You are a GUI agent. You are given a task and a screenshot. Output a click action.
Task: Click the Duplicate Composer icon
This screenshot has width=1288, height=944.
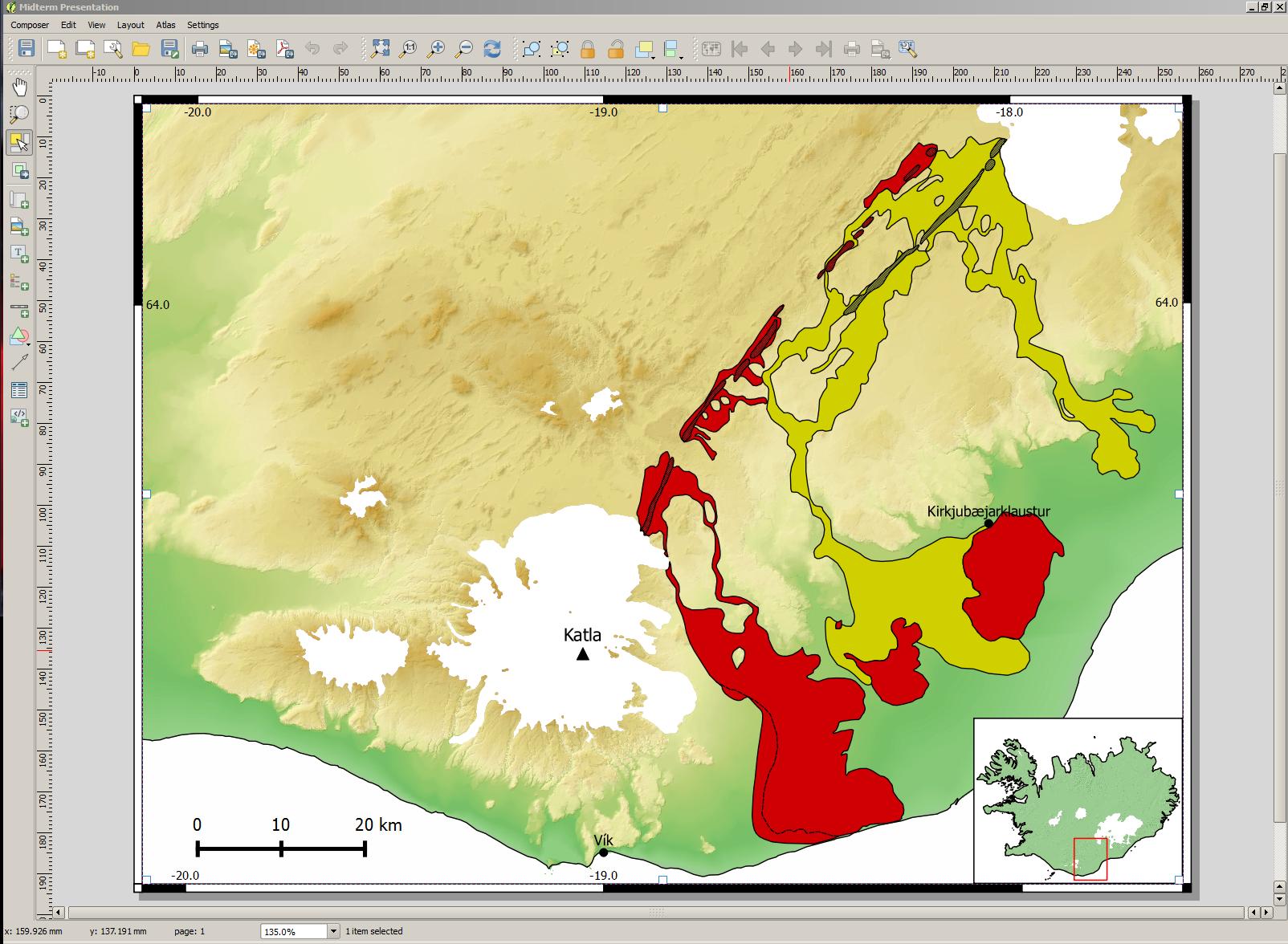pos(85,49)
